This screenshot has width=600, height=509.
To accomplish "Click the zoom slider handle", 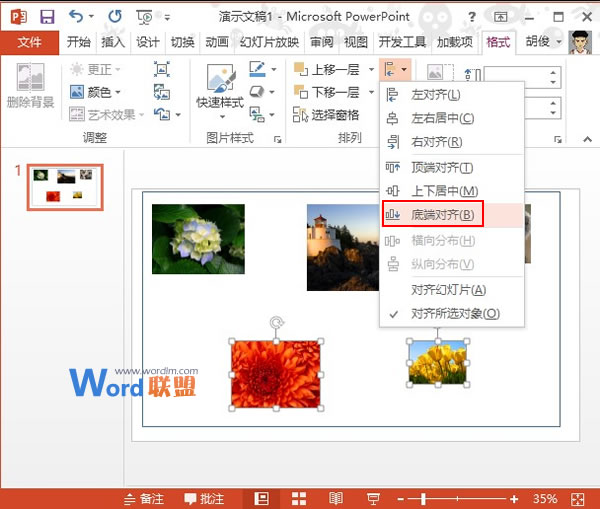I will click(x=423, y=499).
